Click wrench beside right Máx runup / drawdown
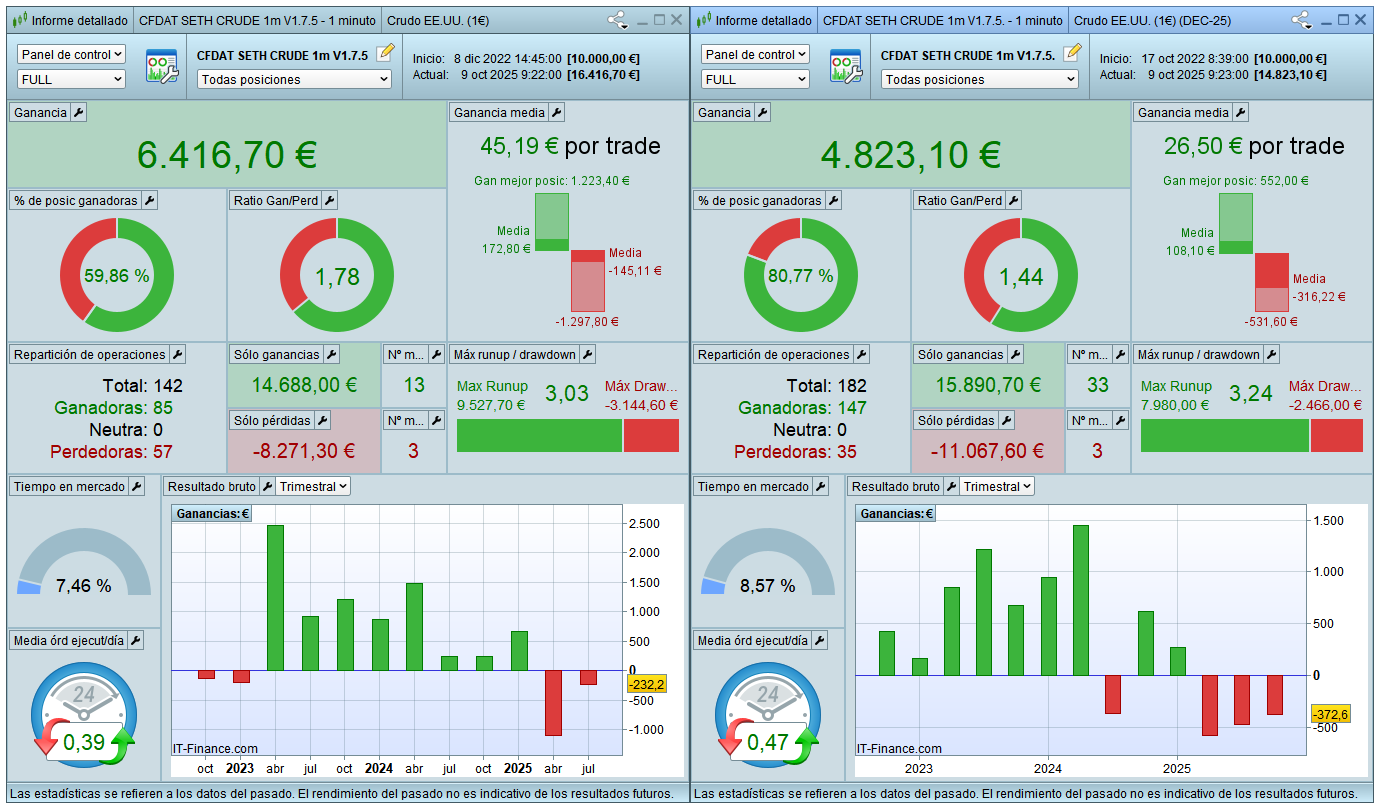Viewport: 1380px width, 810px height. [1271, 355]
